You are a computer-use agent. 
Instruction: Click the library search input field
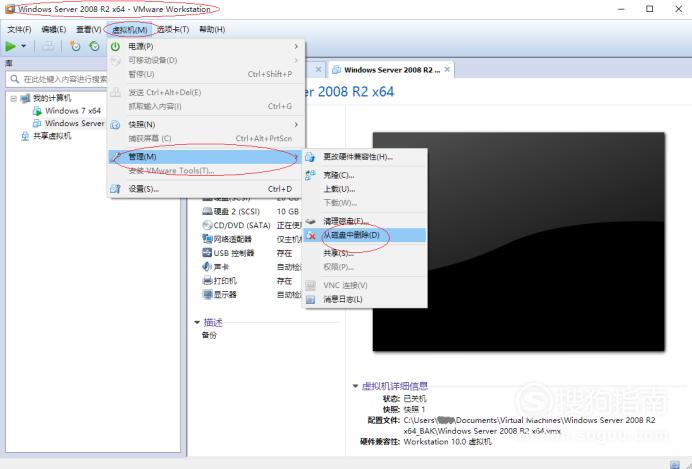57,79
